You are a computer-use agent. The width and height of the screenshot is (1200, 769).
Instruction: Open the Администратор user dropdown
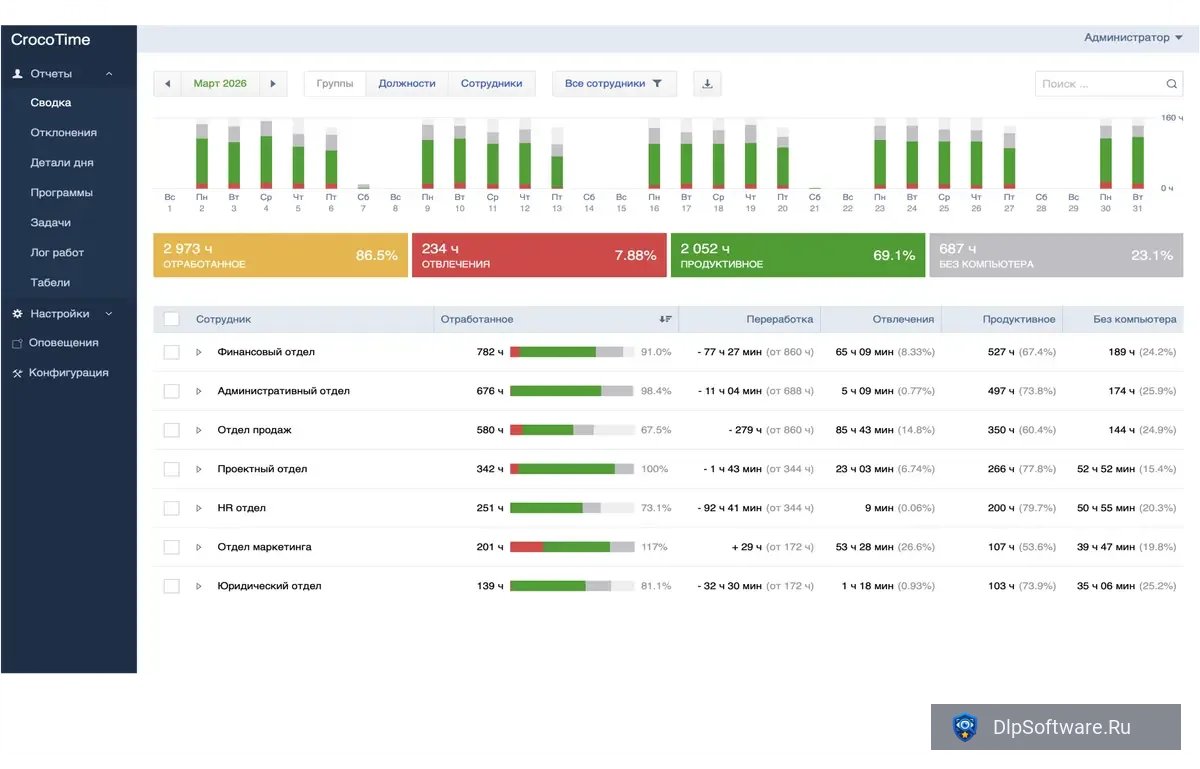1134,38
